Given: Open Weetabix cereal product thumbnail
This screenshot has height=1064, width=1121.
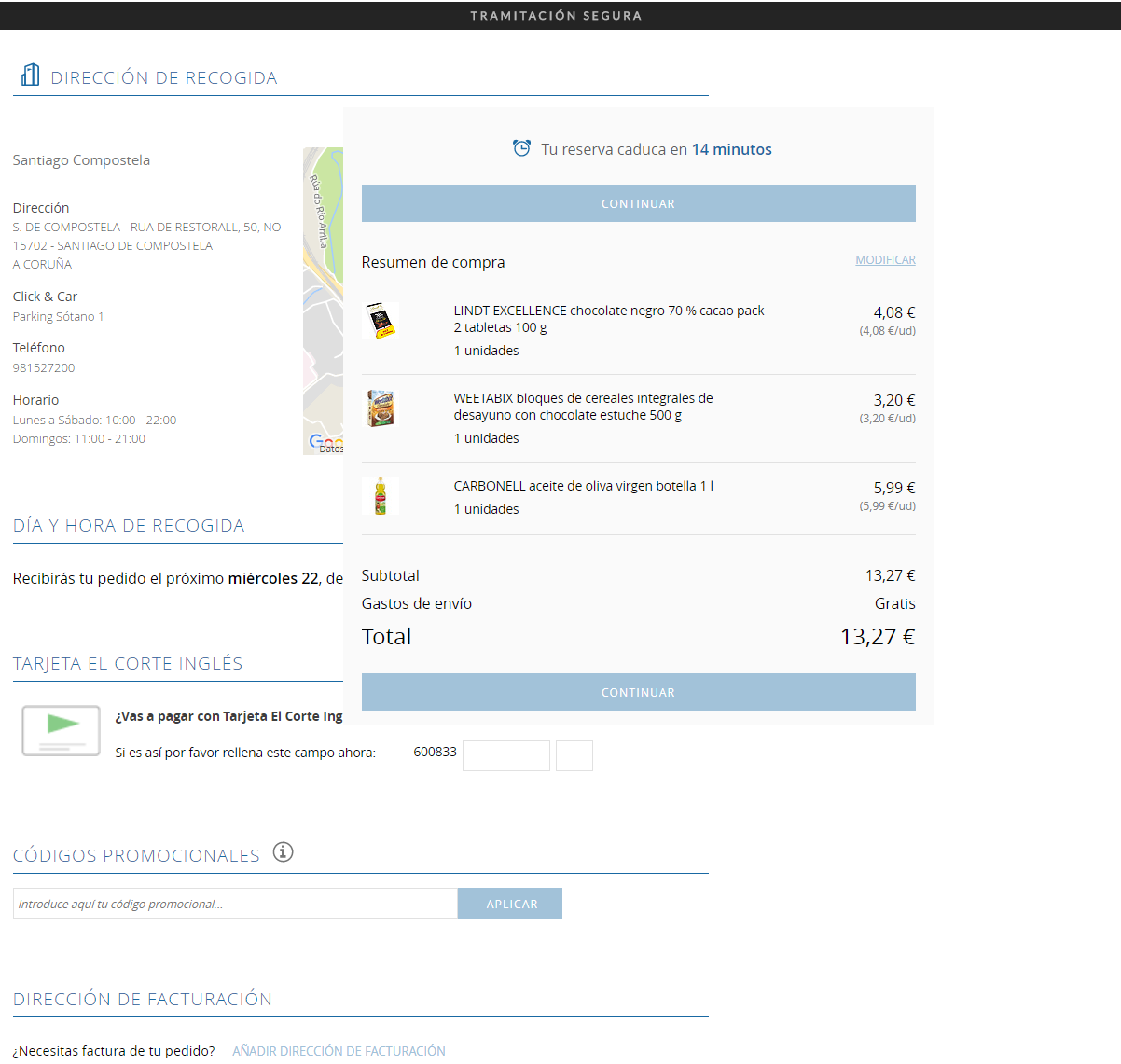Looking at the screenshot, I should tap(380, 408).
